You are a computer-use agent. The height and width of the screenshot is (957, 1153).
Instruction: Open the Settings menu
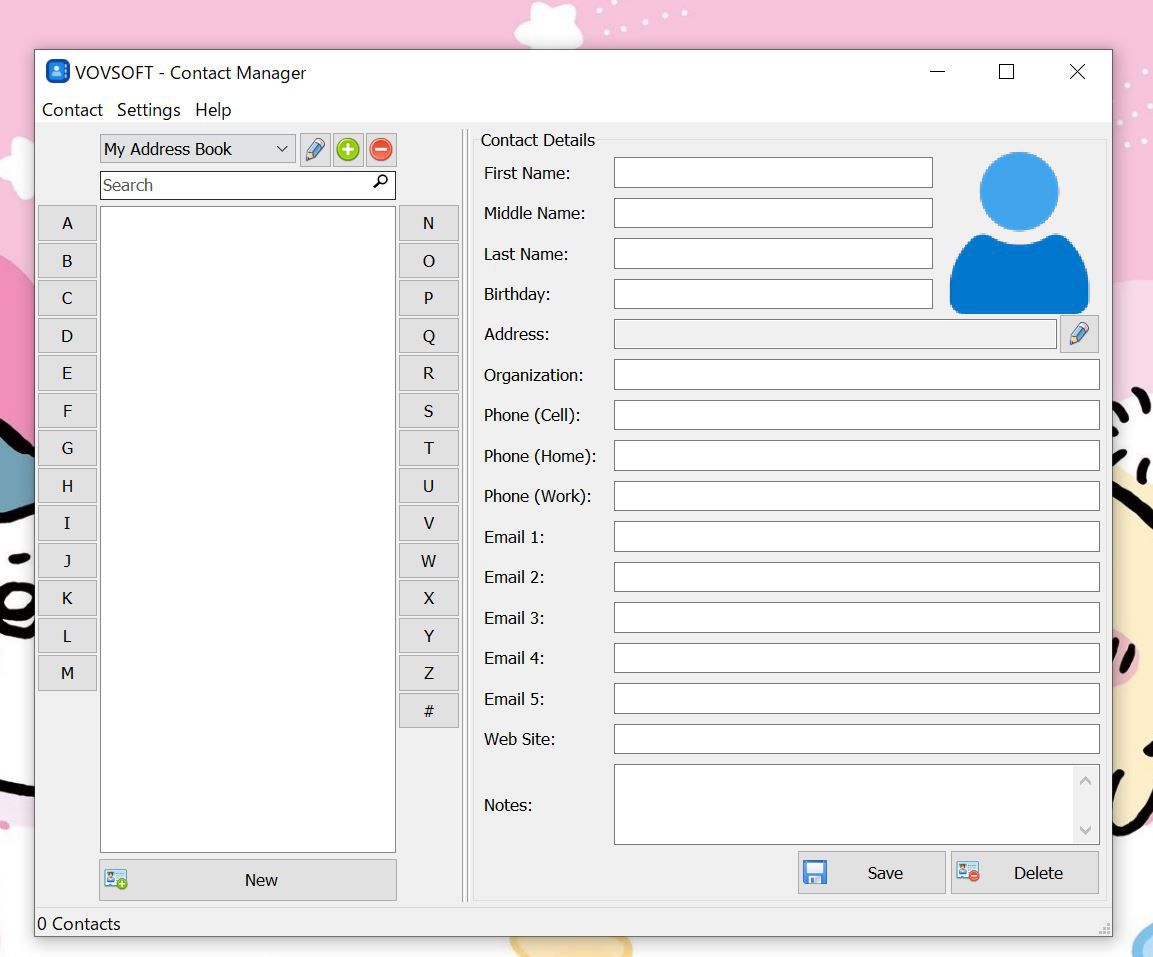coord(148,110)
